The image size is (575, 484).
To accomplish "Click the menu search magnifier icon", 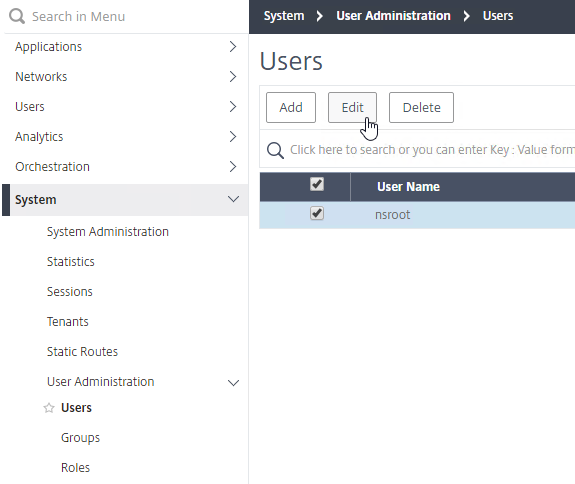I will point(17,16).
